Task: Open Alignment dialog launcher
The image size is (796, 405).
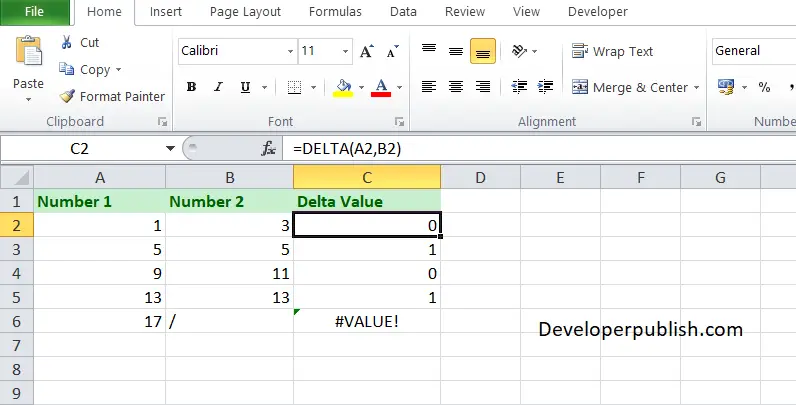Action: click(696, 122)
